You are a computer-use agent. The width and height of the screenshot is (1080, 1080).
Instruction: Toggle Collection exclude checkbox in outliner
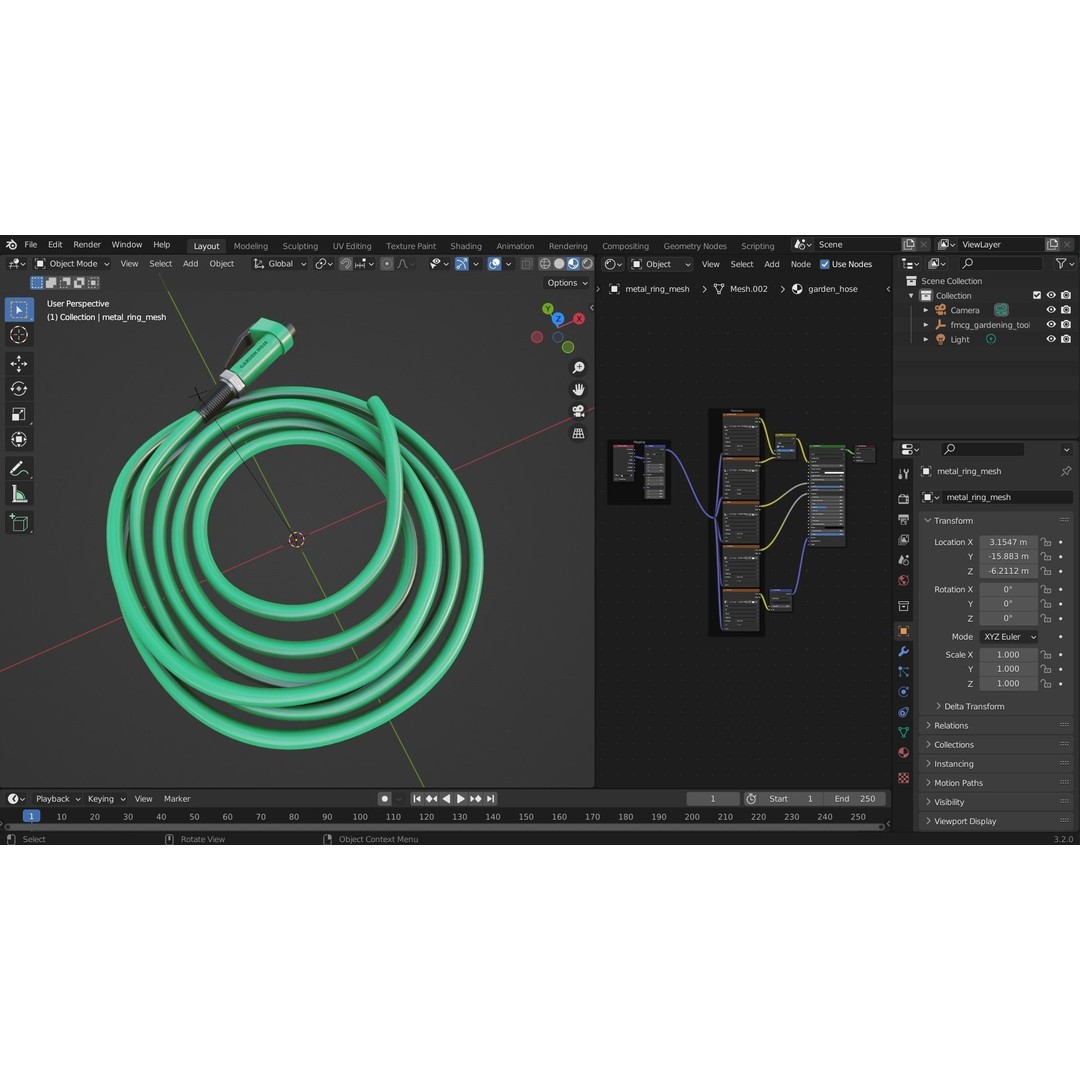(x=1037, y=295)
